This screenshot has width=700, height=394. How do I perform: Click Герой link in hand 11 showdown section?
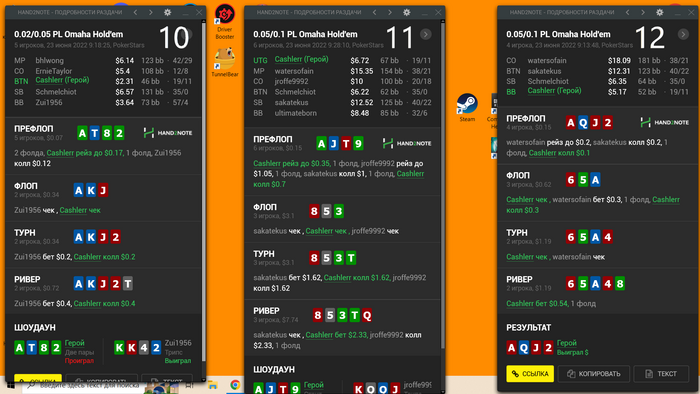tap(314, 385)
